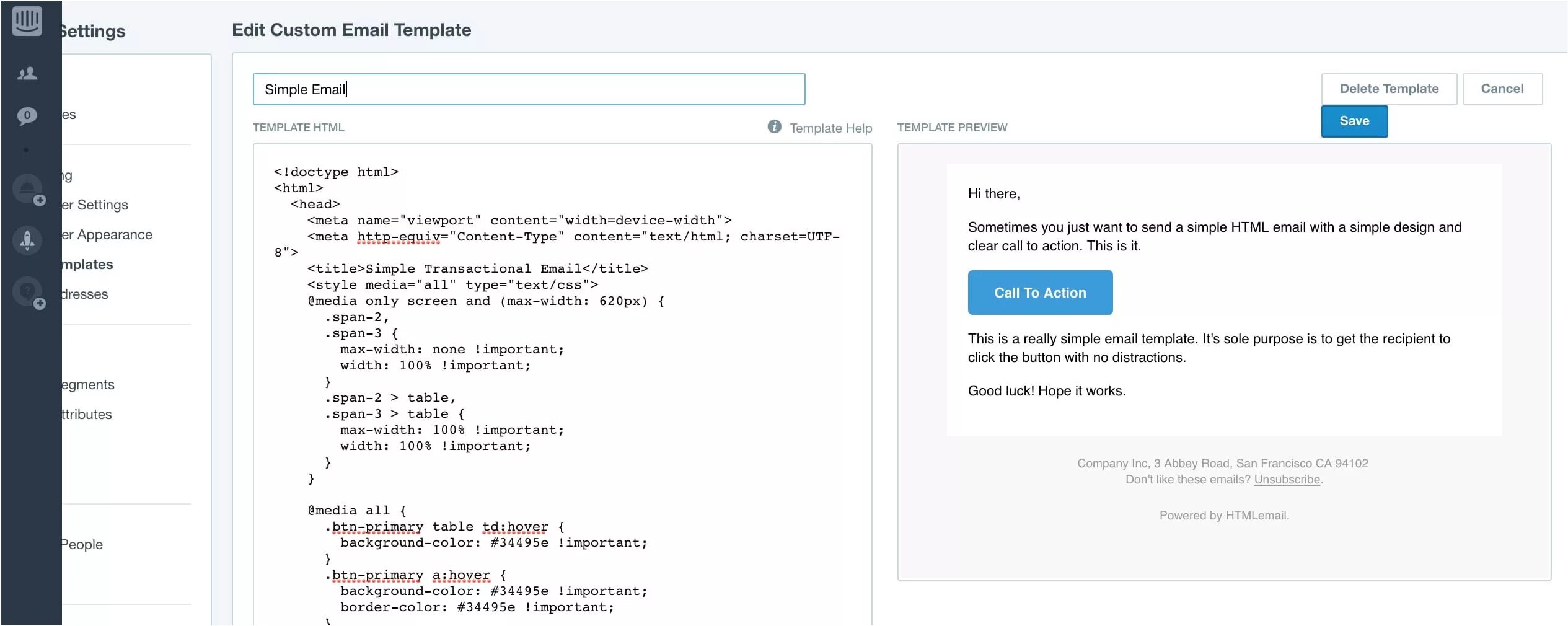Click the Unsubscribe link in preview
Viewport: 1568px width, 626px height.
[x=1287, y=480]
